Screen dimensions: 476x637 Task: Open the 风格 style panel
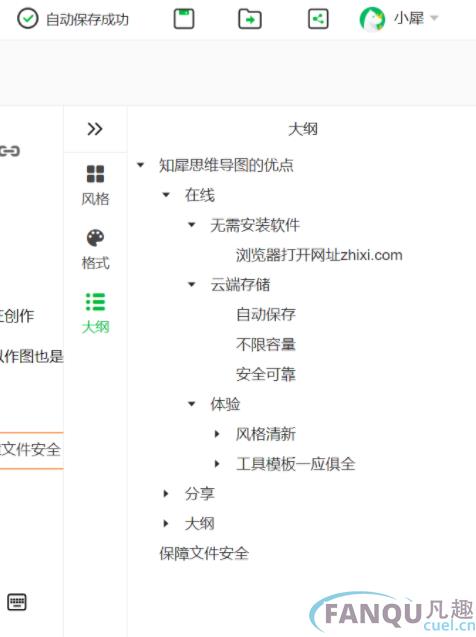95,185
